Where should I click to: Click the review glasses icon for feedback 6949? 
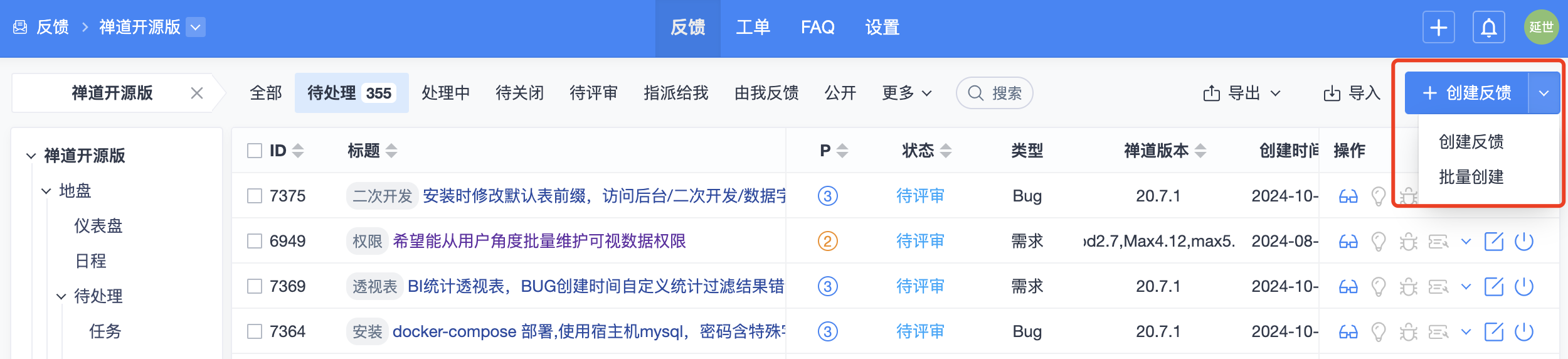(x=1348, y=242)
